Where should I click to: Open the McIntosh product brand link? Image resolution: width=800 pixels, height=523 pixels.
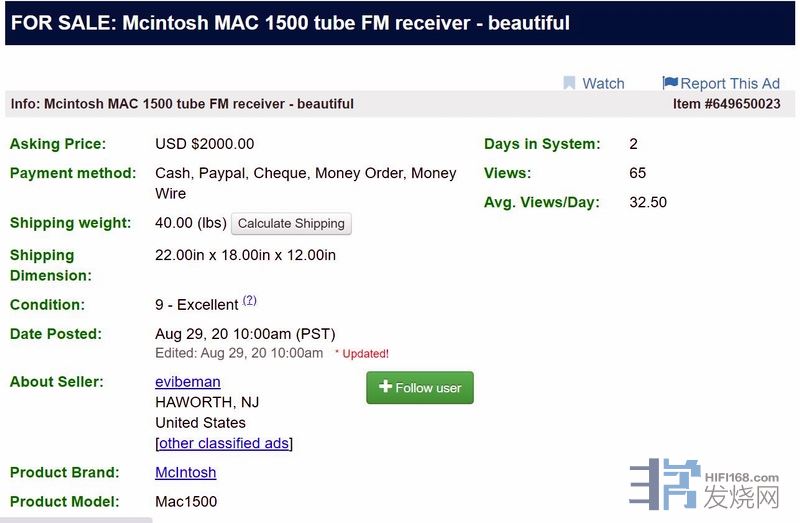click(x=185, y=472)
